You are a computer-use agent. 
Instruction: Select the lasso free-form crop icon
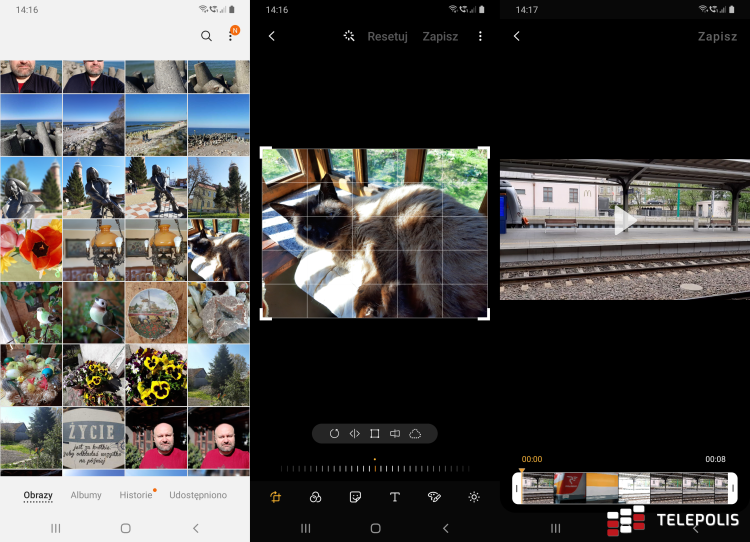tap(415, 434)
